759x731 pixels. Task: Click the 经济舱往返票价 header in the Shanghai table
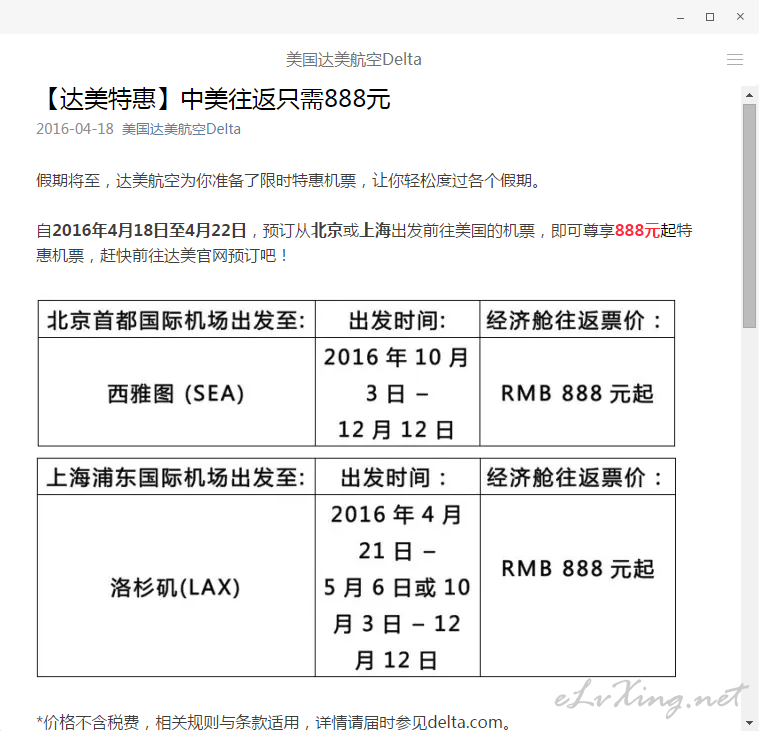coord(577,477)
